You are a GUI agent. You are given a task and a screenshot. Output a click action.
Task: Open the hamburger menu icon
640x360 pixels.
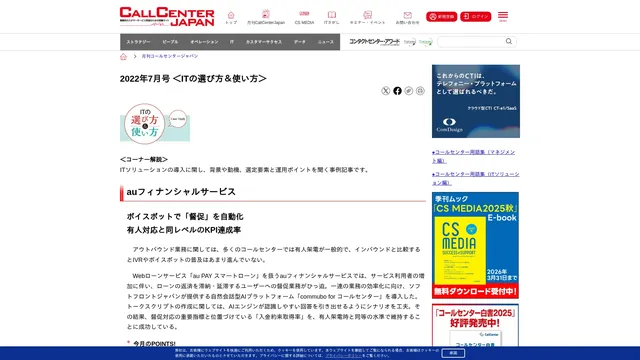[503, 16]
